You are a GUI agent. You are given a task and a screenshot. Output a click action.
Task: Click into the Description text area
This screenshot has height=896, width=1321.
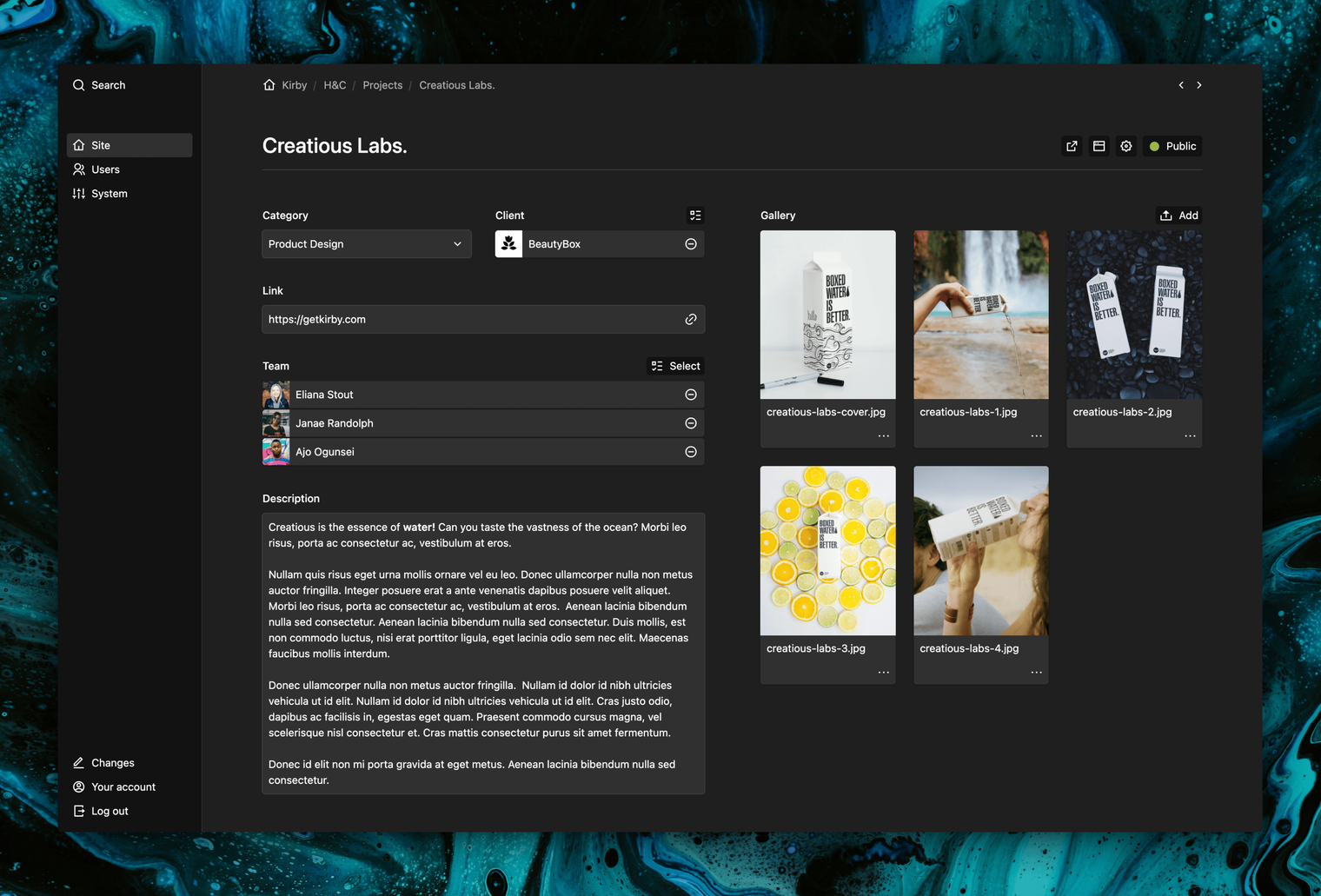[x=483, y=654]
